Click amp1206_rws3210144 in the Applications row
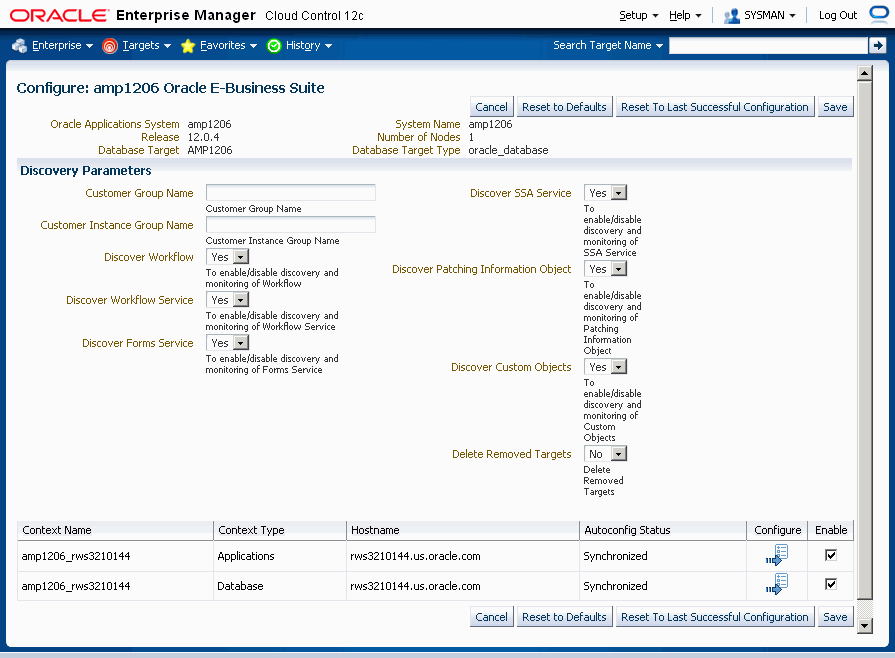This screenshot has width=895, height=658. click(x=76, y=556)
